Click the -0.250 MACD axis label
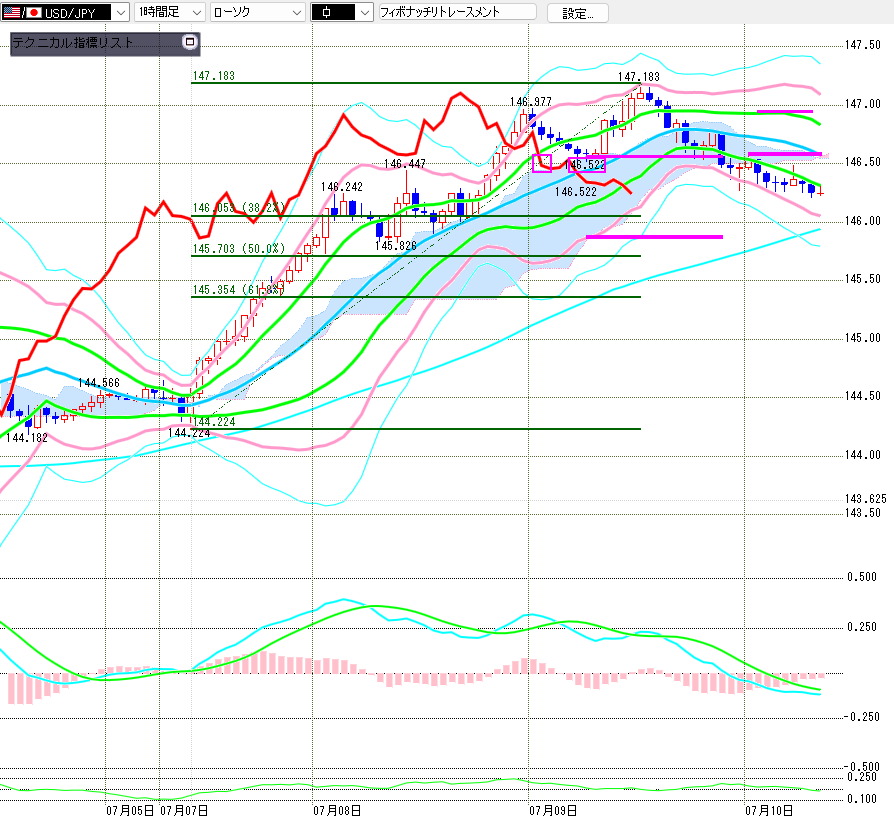This screenshot has width=894, height=820. (861, 717)
